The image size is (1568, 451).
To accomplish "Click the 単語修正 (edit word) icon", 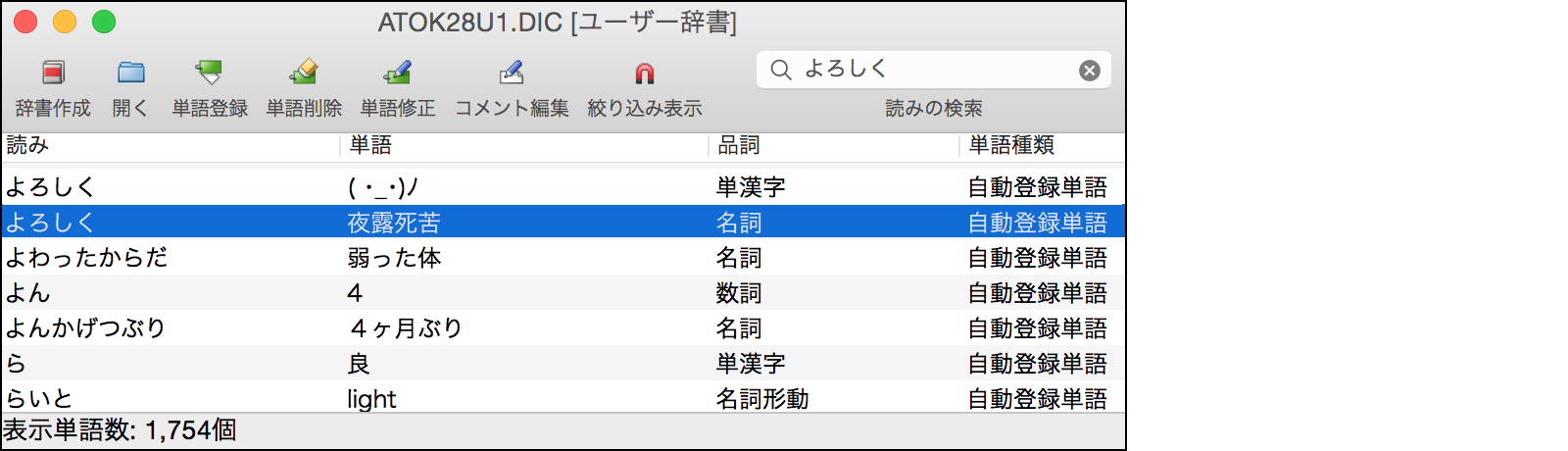I will point(398,73).
